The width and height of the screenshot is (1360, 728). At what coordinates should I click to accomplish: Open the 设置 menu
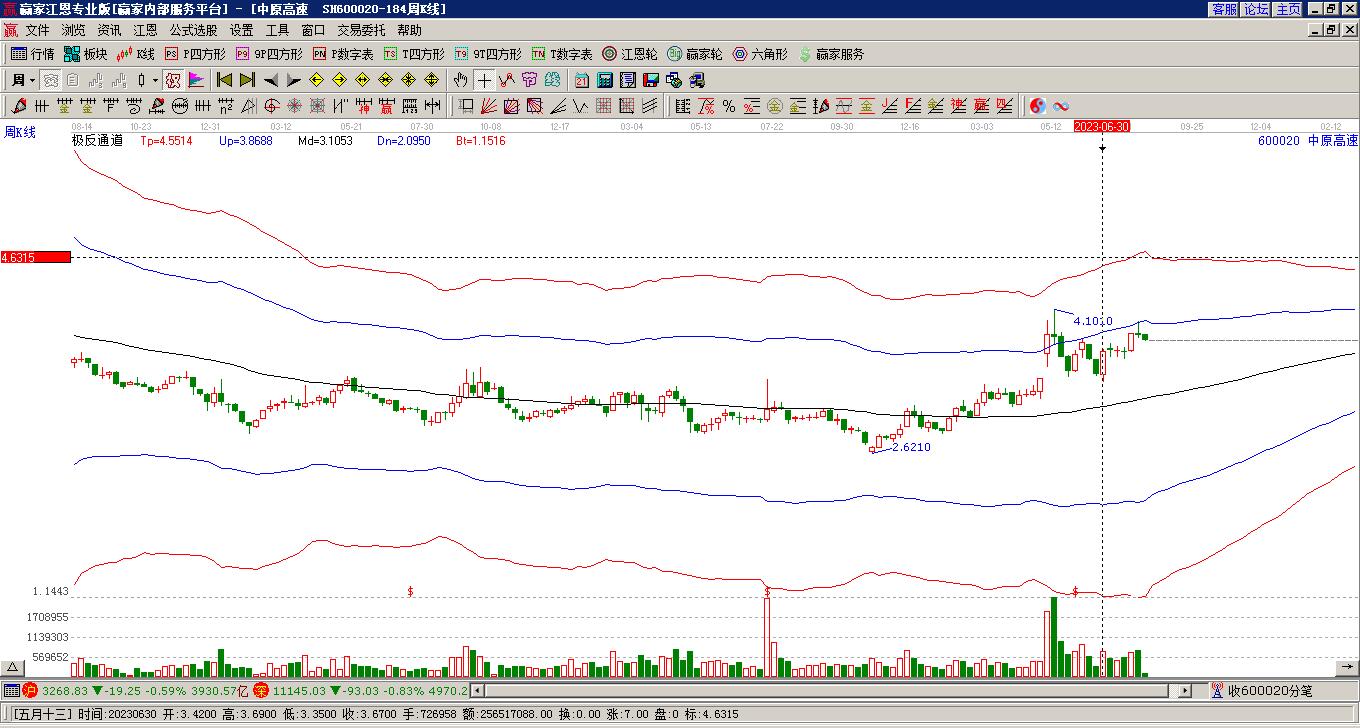[x=241, y=31]
